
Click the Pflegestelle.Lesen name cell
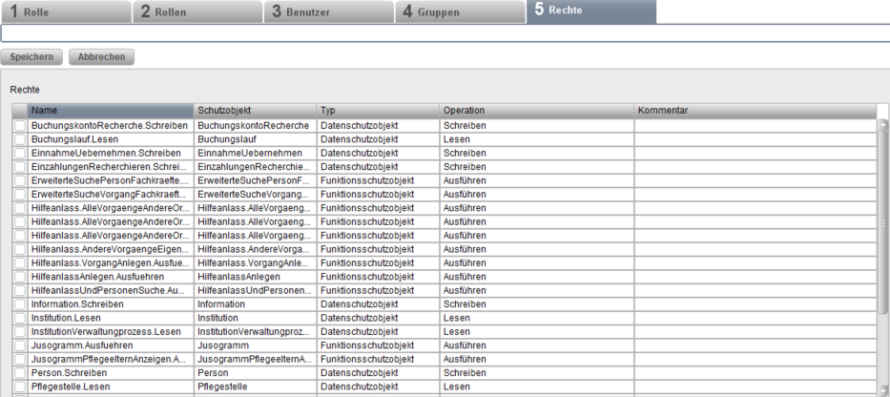(x=110, y=386)
